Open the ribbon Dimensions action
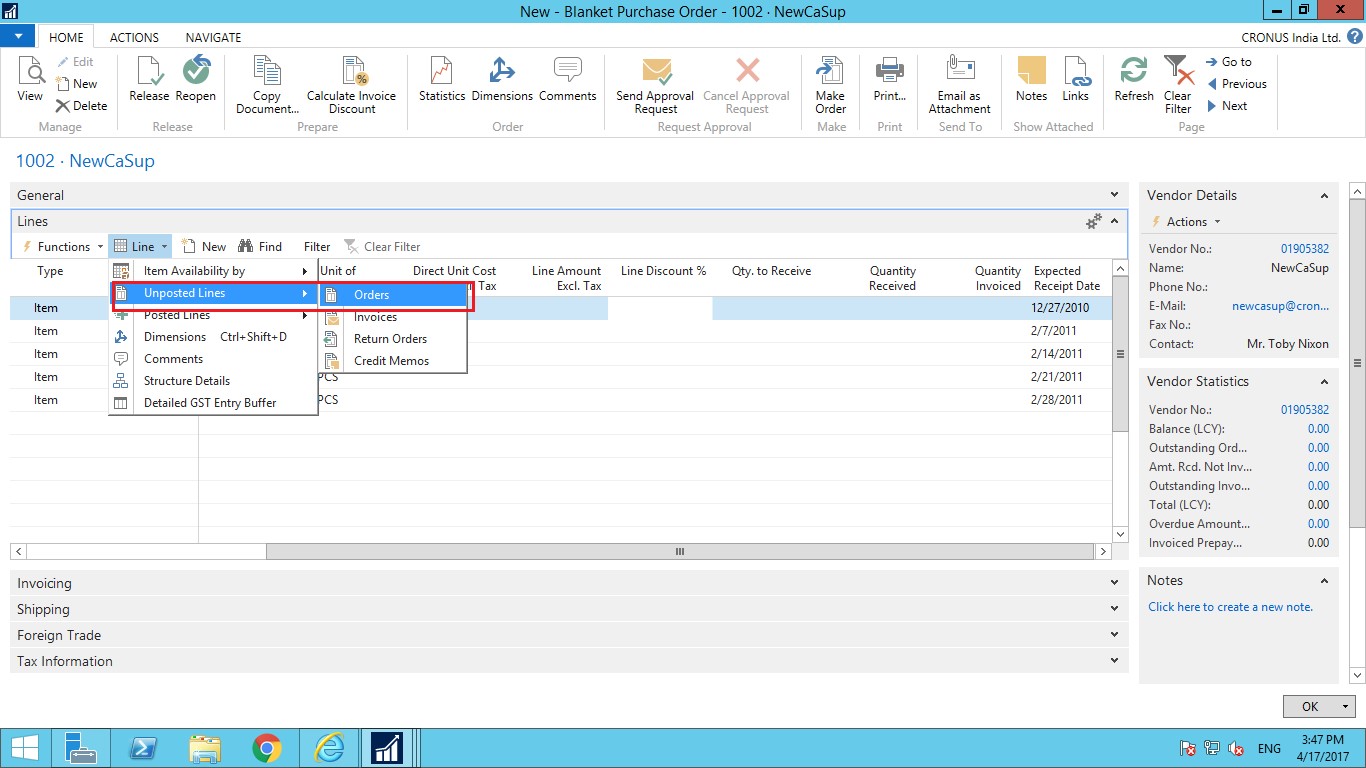1366x768 pixels. coord(502,80)
